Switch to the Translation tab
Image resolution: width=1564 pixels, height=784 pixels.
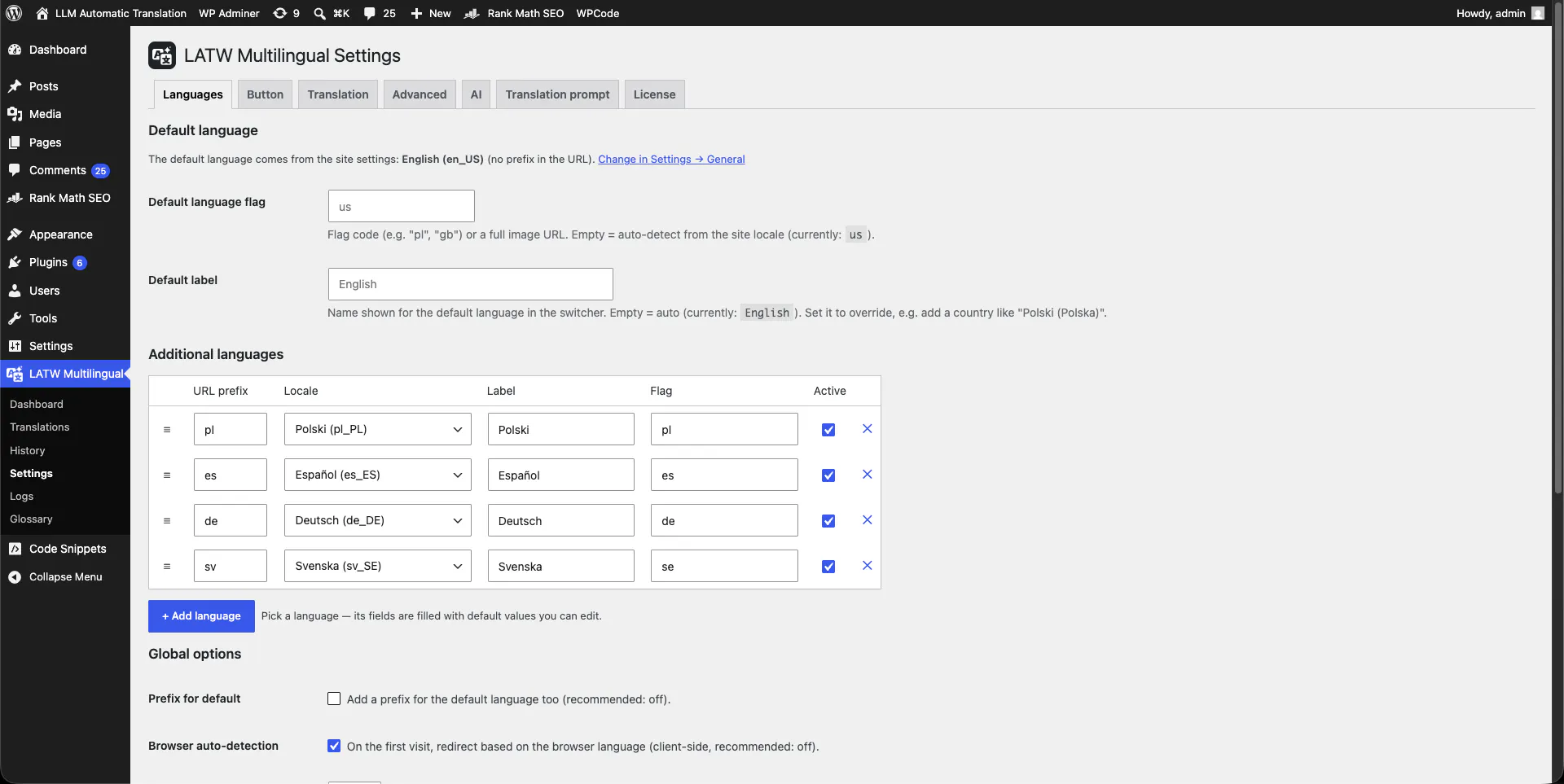coord(338,94)
